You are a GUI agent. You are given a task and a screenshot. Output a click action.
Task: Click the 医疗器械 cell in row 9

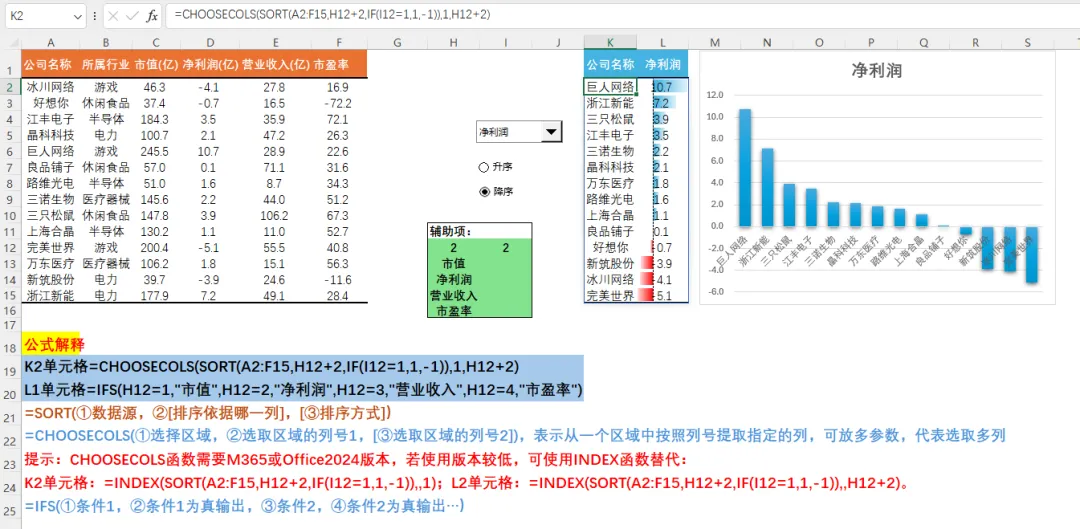pyautogui.click(x=105, y=200)
